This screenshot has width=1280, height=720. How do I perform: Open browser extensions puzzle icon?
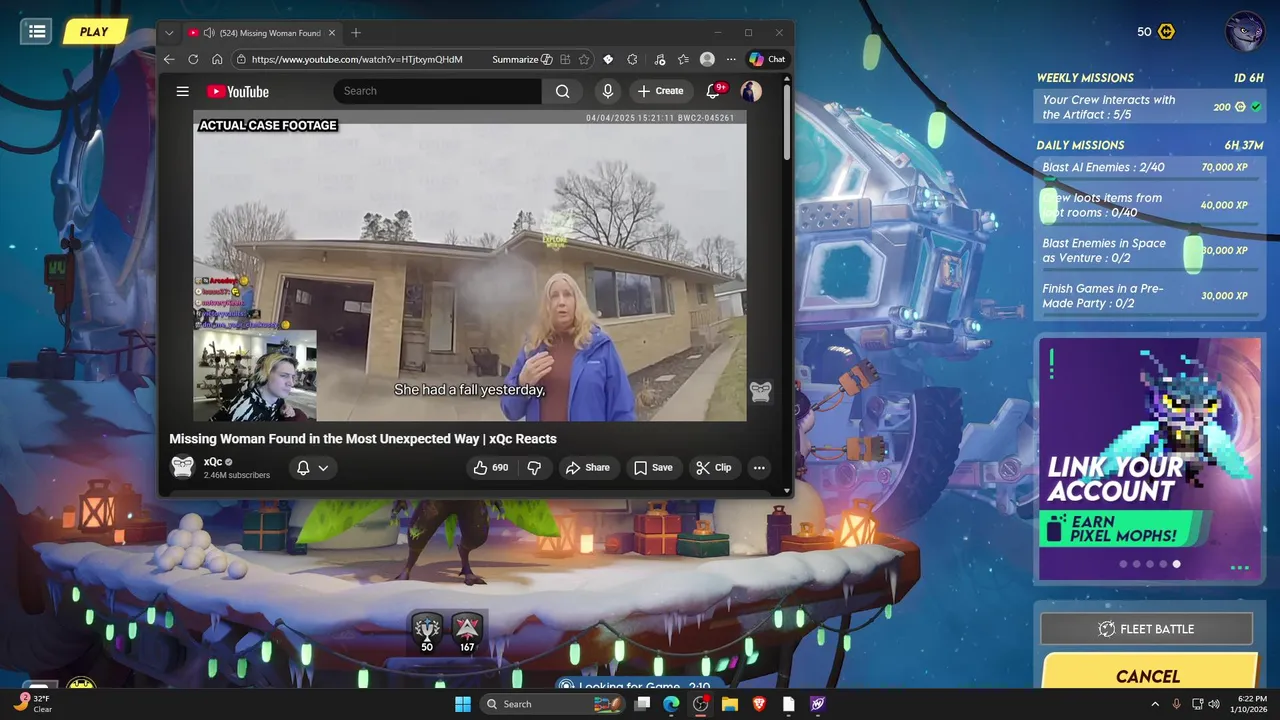(x=632, y=59)
